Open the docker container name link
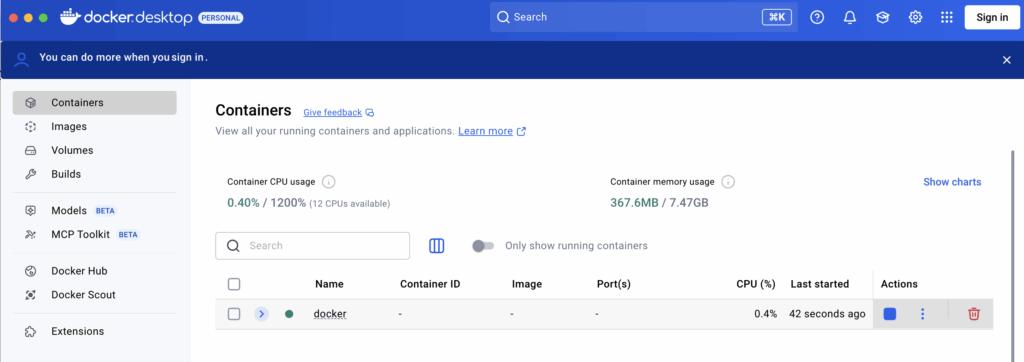Viewport: 1024px width, 362px height. pyautogui.click(x=330, y=314)
